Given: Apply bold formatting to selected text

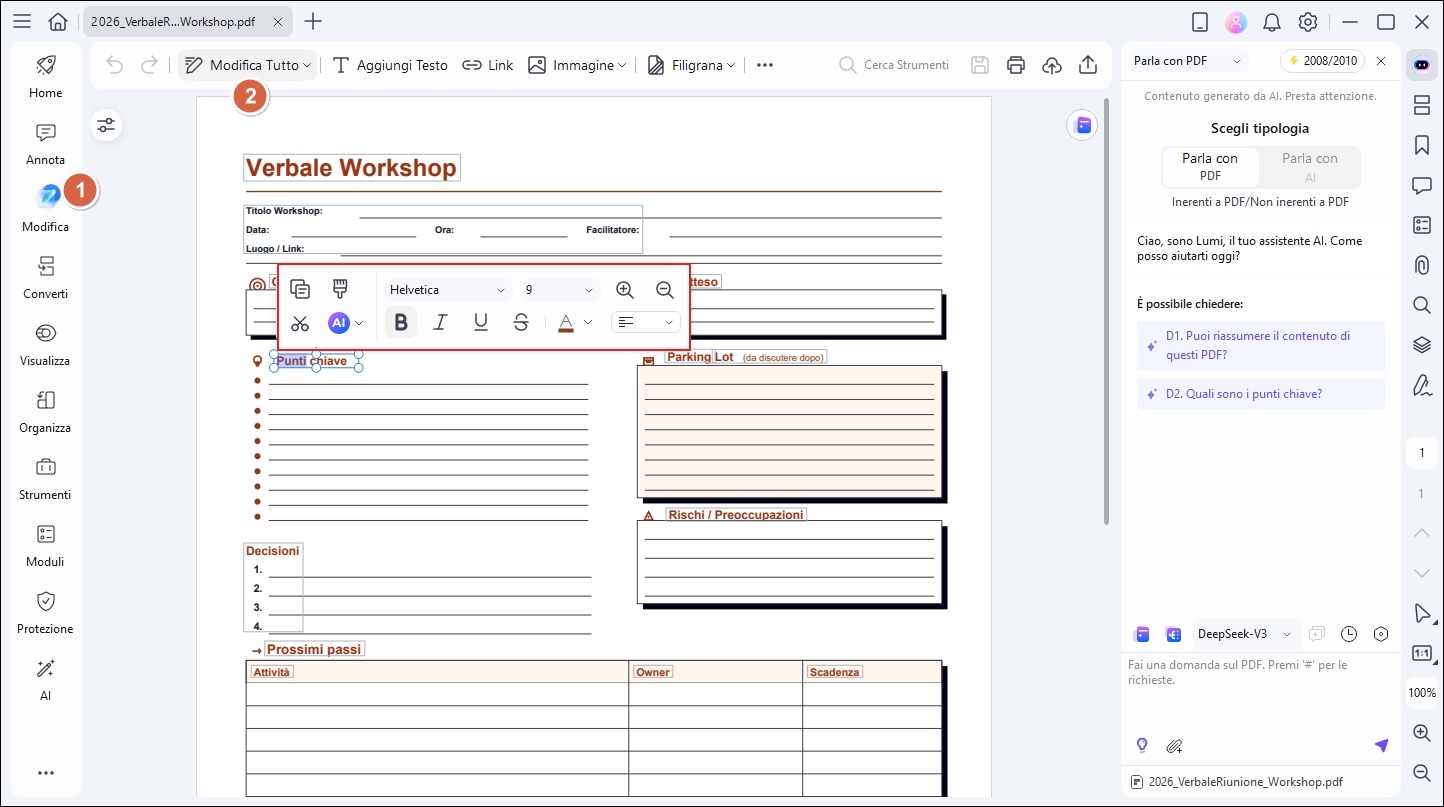Looking at the screenshot, I should point(400,322).
